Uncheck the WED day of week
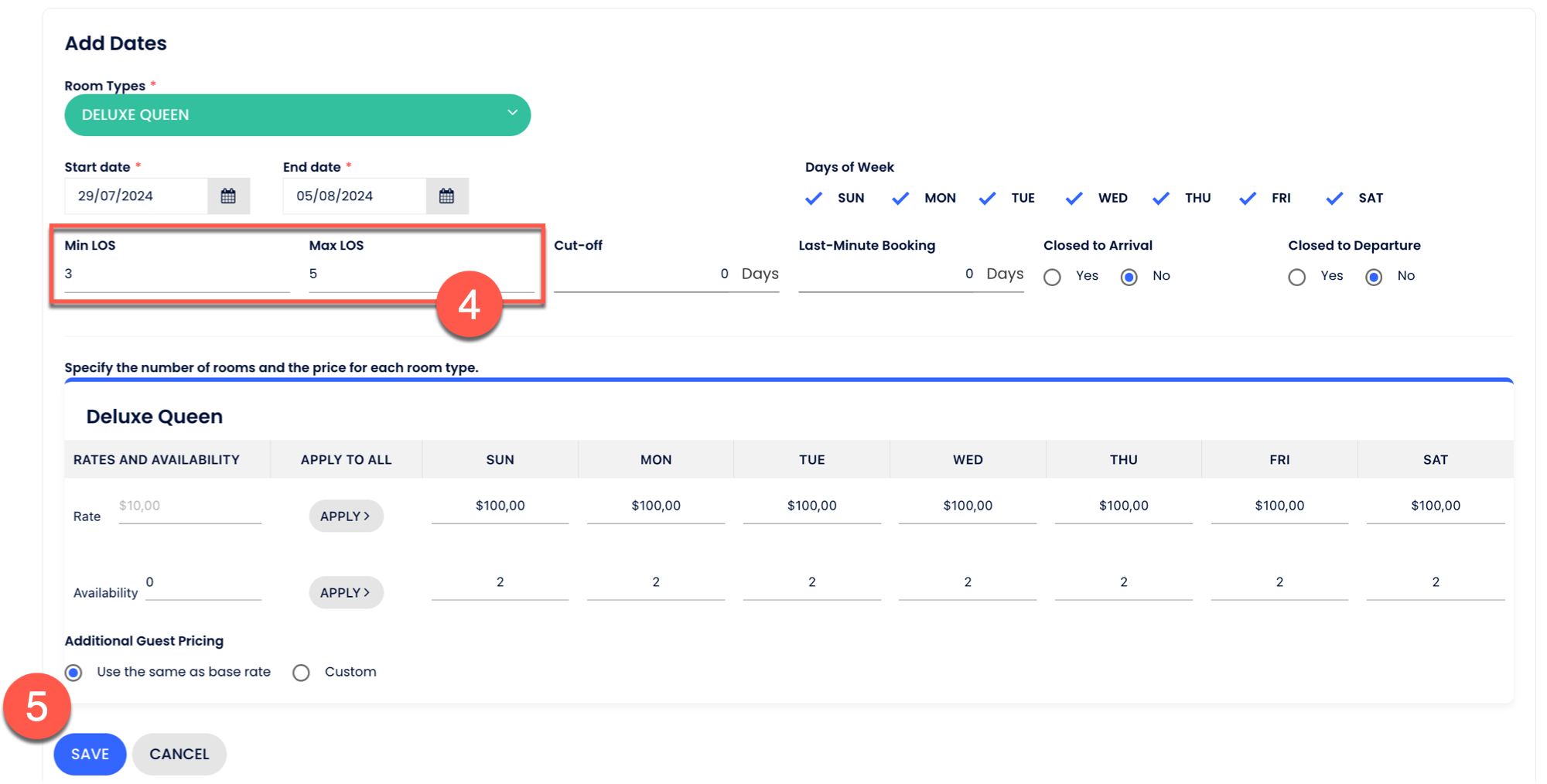 pyautogui.click(x=1074, y=199)
